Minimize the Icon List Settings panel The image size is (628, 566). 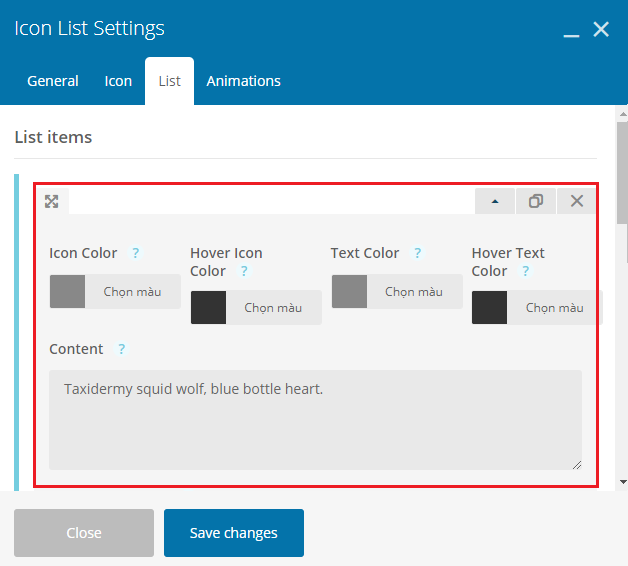tap(571, 30)
